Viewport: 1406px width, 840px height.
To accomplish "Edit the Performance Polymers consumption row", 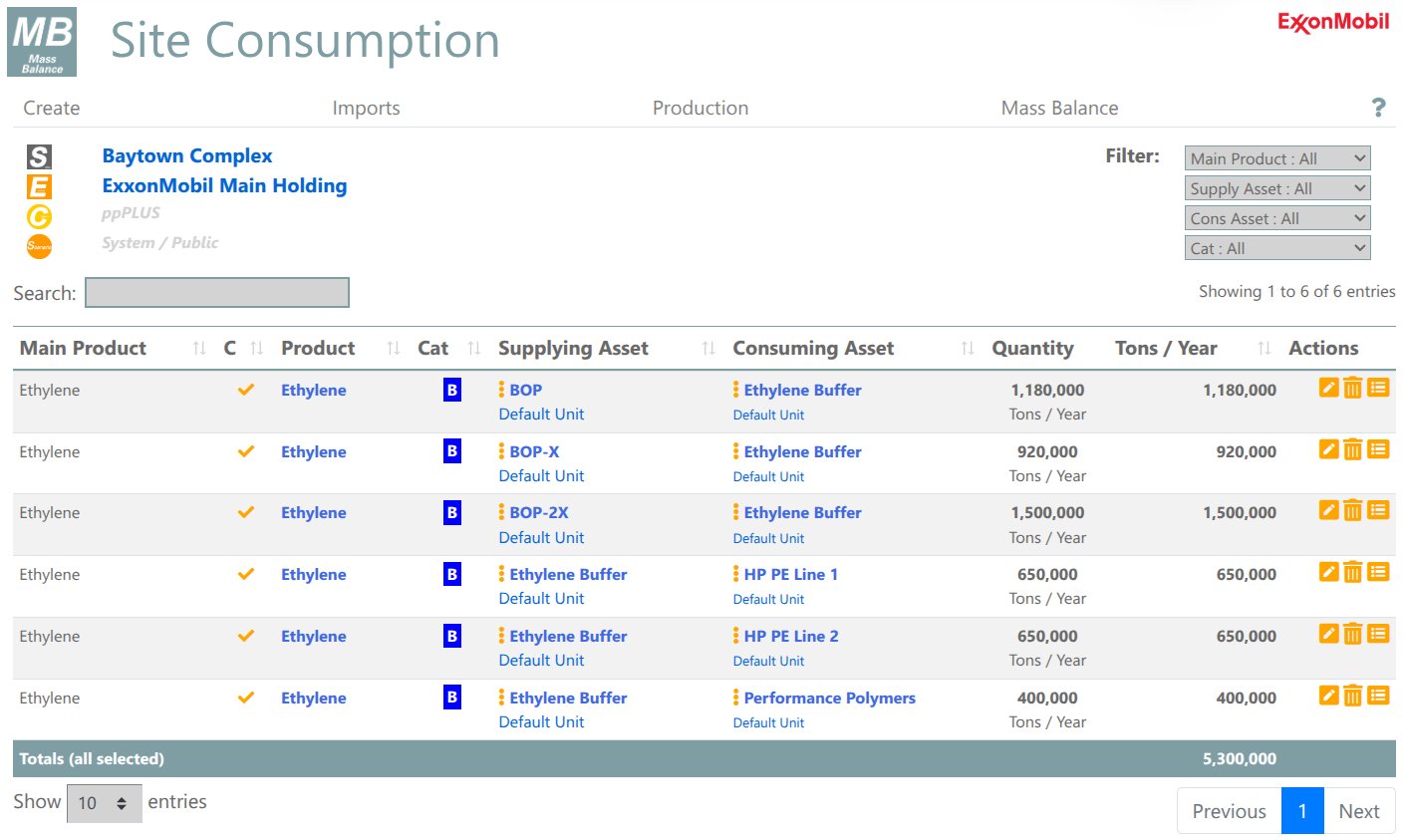I will pos(1328,696).
